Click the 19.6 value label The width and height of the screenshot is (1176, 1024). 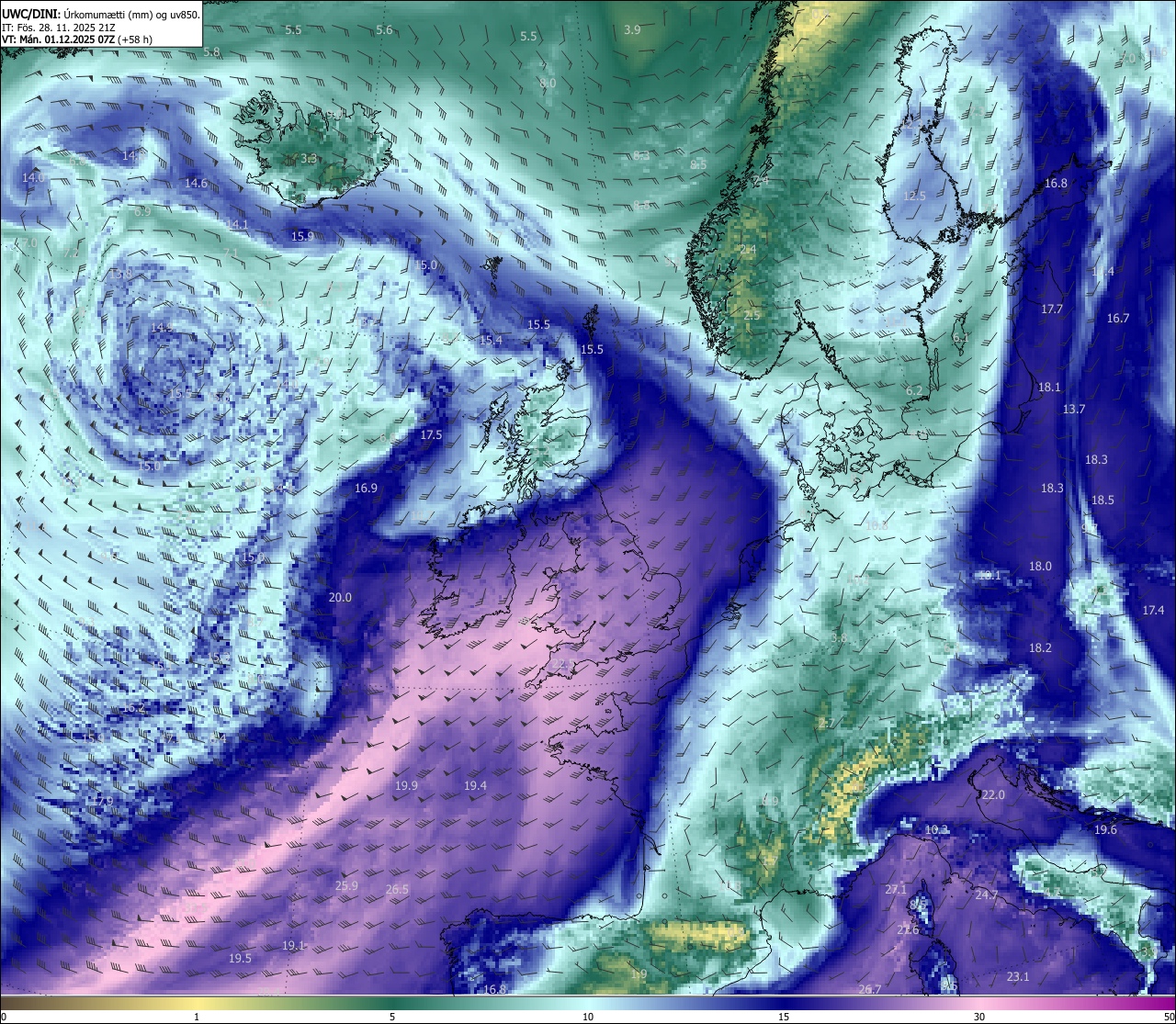(1105, 830)
